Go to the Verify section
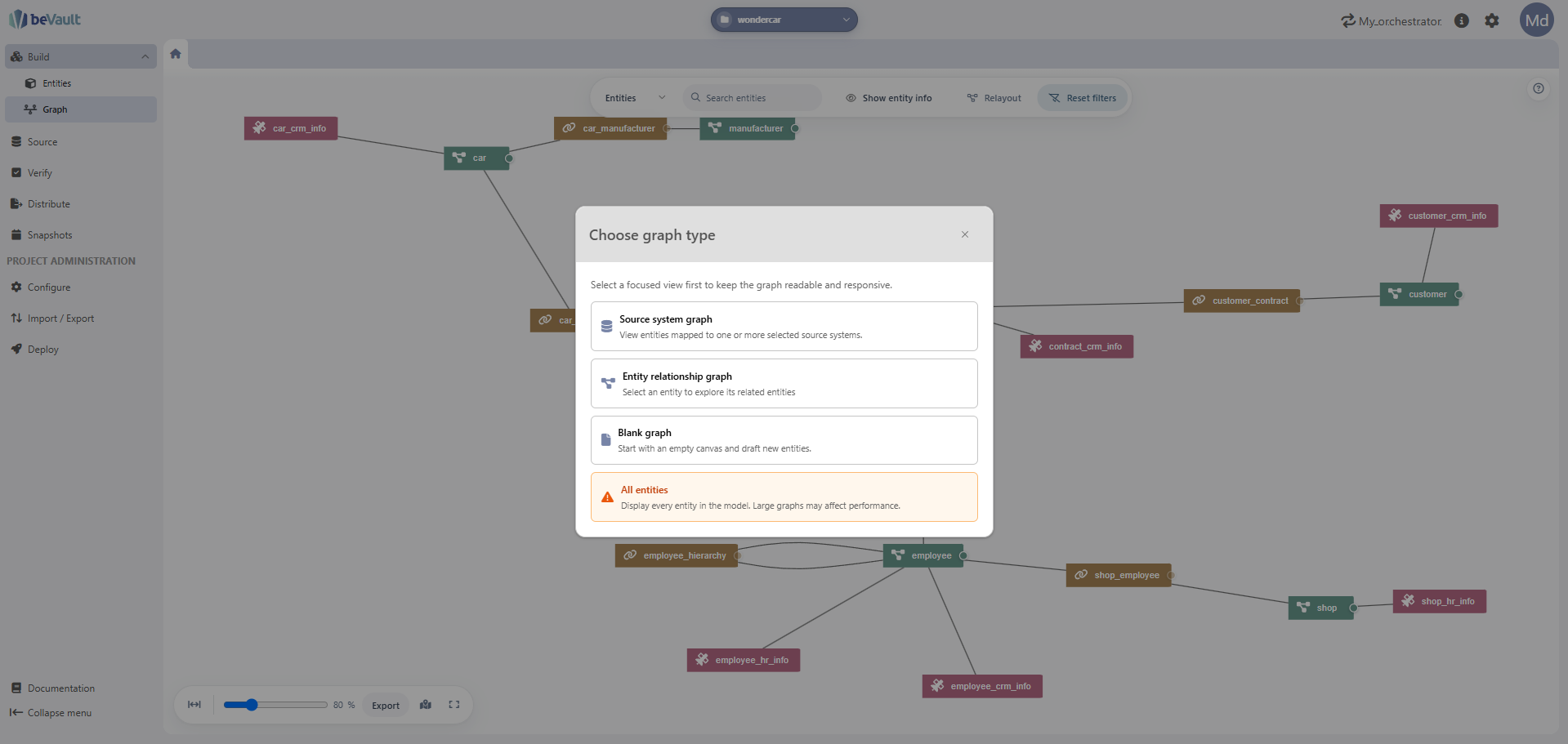The height and width of the screenshot is (744, 1568). 80,173
